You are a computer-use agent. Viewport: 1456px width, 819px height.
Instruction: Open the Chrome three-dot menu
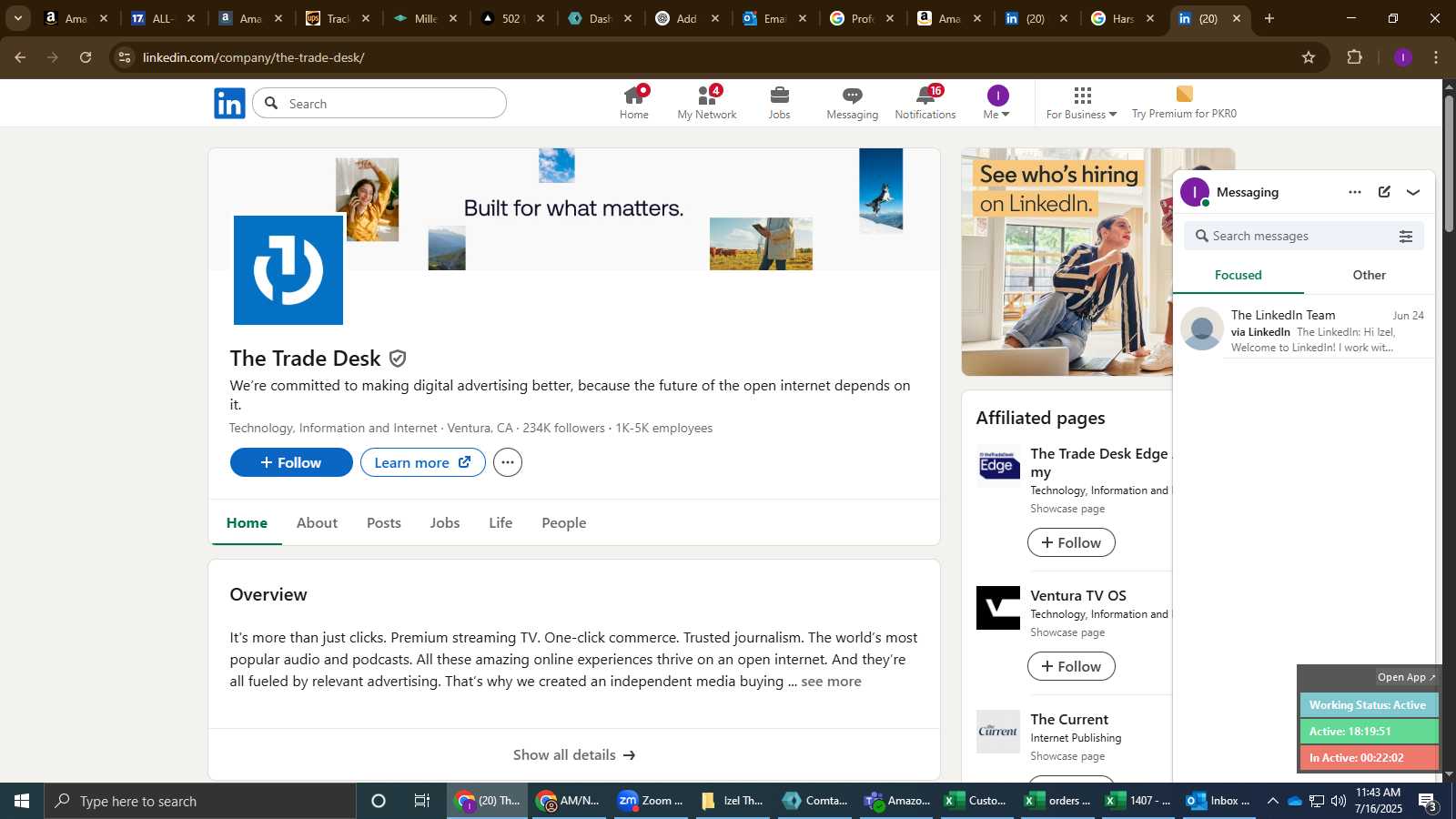pos(1437,57)
